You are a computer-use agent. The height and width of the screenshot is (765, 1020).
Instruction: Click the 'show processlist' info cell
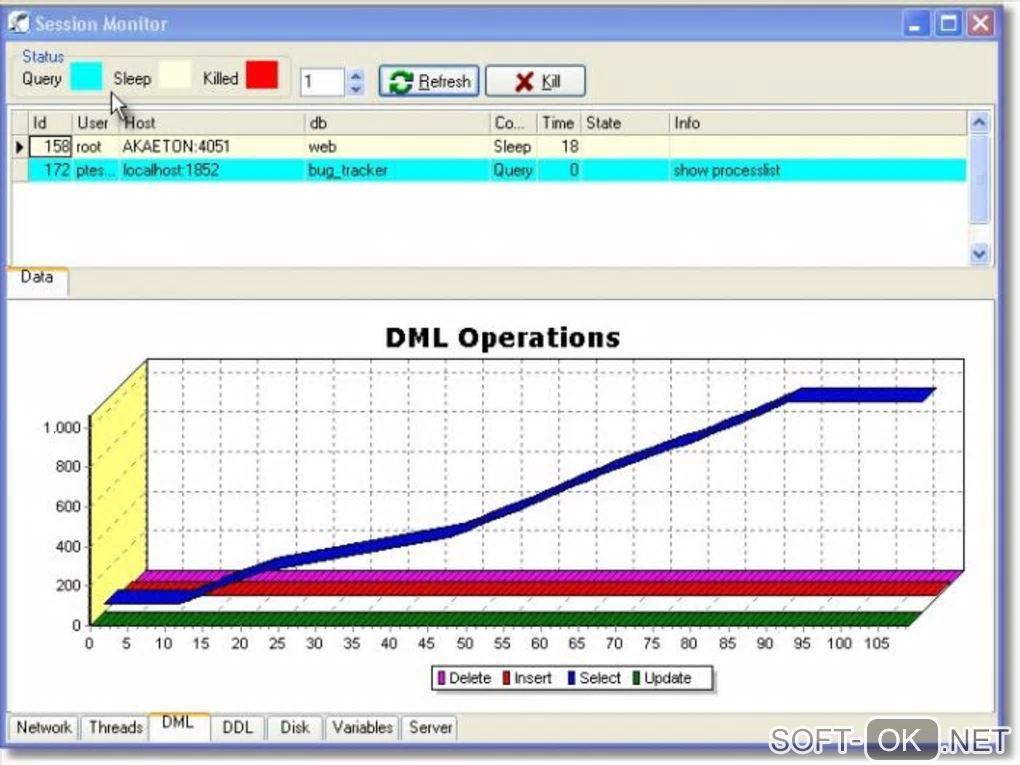(818, 170)
